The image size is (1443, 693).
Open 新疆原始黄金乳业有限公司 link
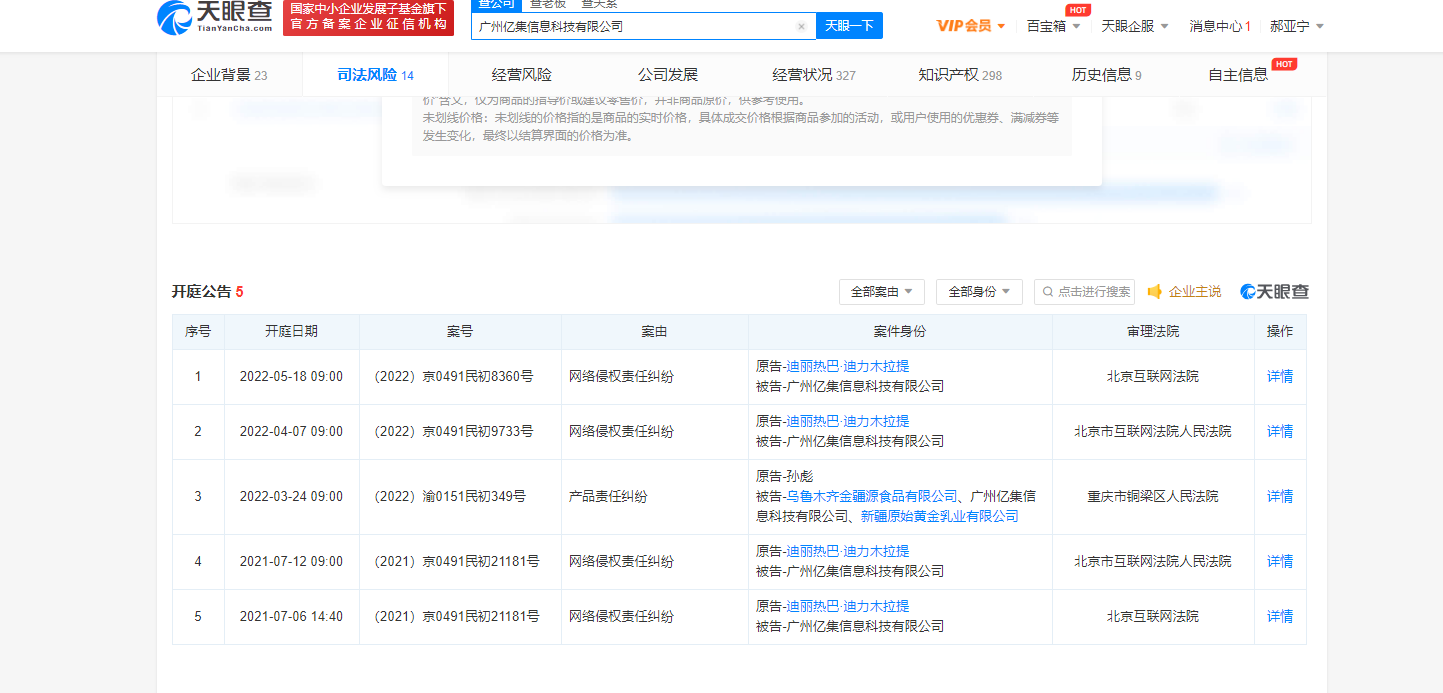point(939,516)
